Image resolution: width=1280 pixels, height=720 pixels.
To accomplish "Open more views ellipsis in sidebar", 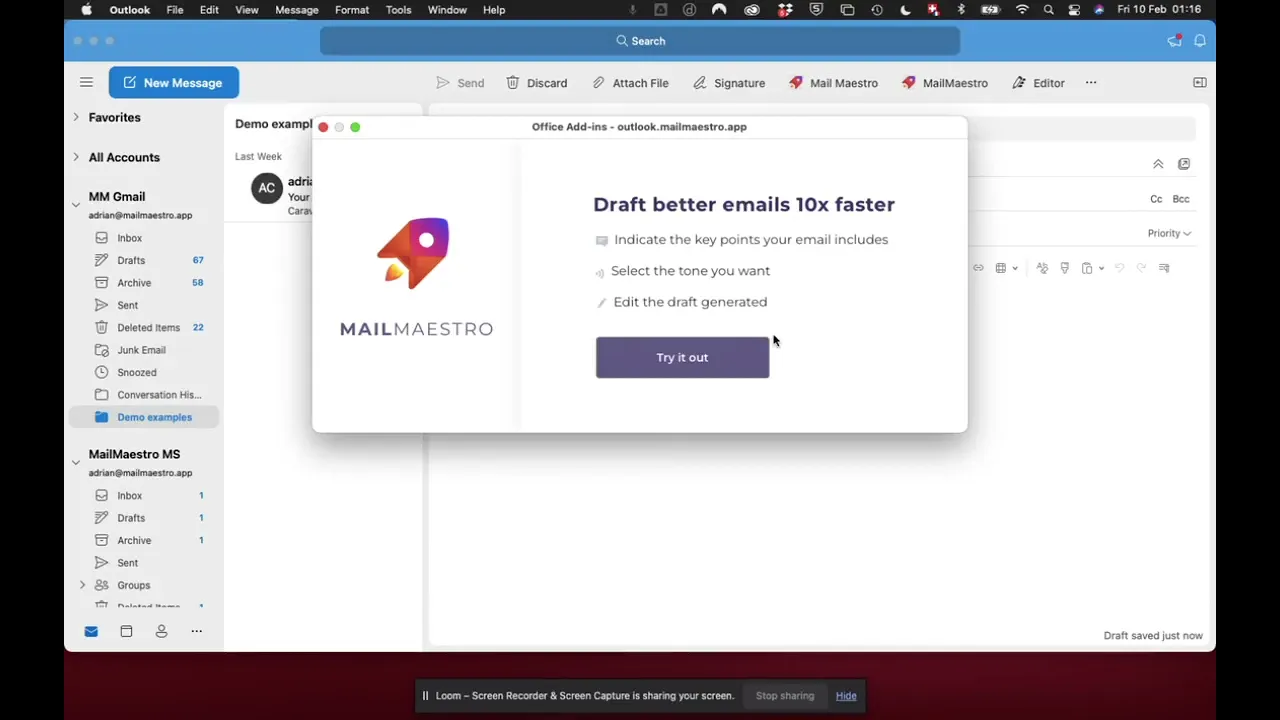I will (196, 631).
